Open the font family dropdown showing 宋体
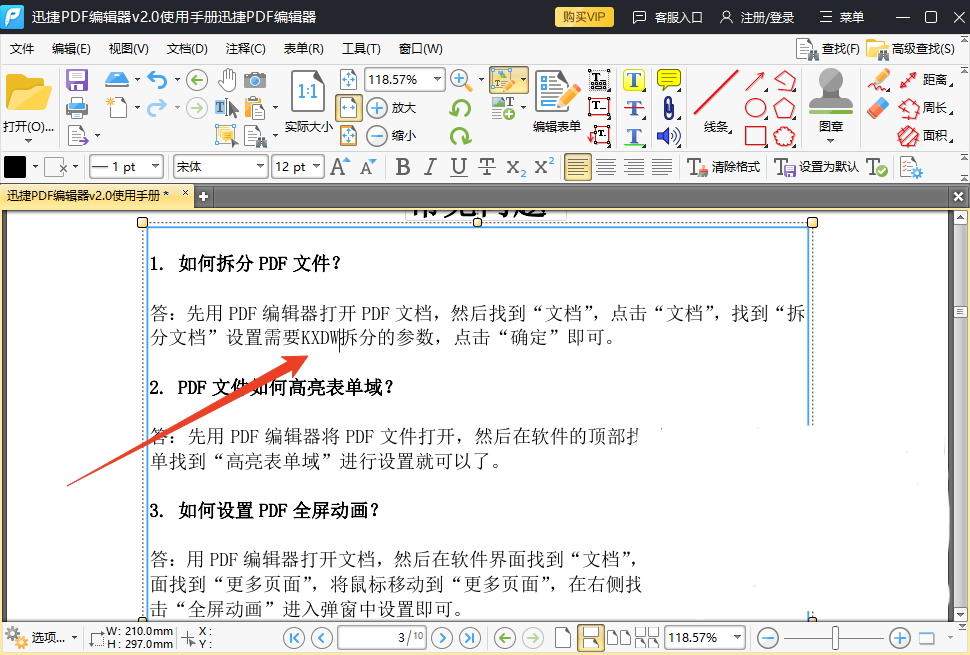970x655 pixels. (x=220, y=166)
